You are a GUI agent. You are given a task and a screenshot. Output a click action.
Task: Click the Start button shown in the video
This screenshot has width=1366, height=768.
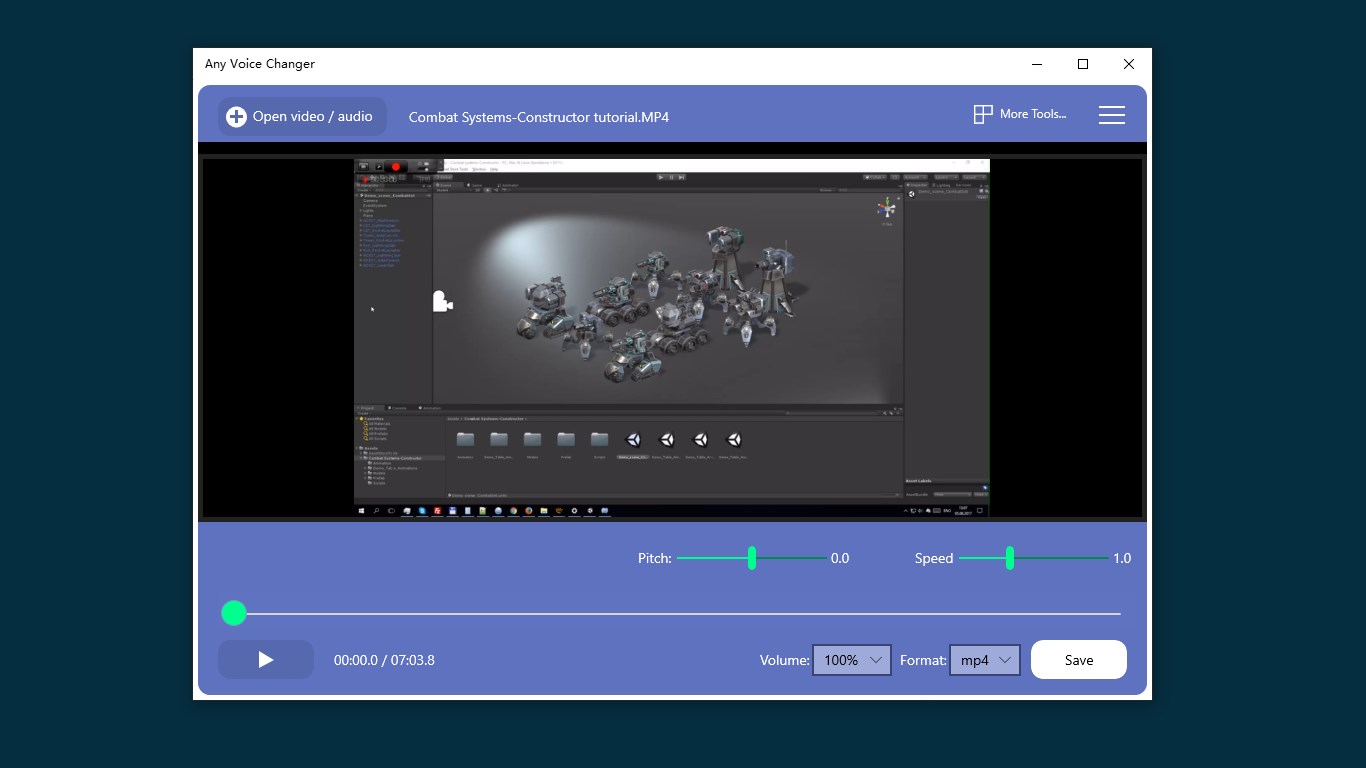[362, 512]
